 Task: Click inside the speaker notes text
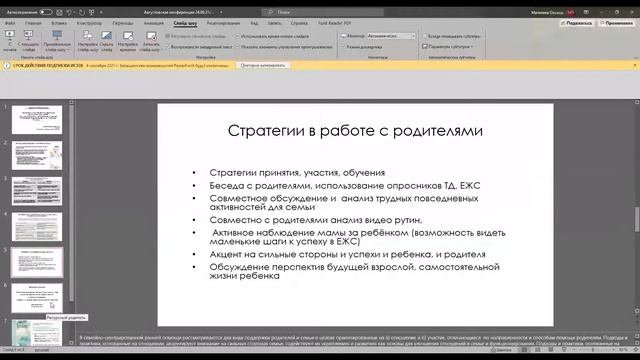tap(353, 340)
